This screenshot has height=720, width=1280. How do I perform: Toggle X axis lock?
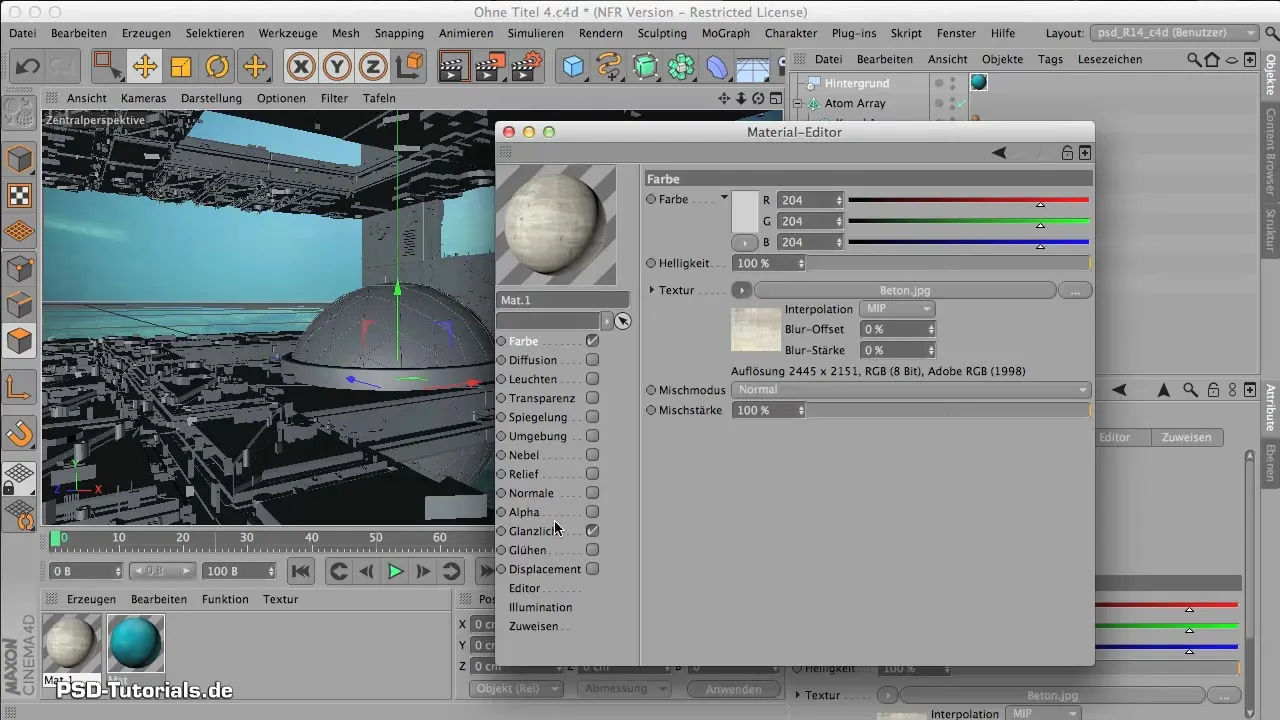point(301,67)
